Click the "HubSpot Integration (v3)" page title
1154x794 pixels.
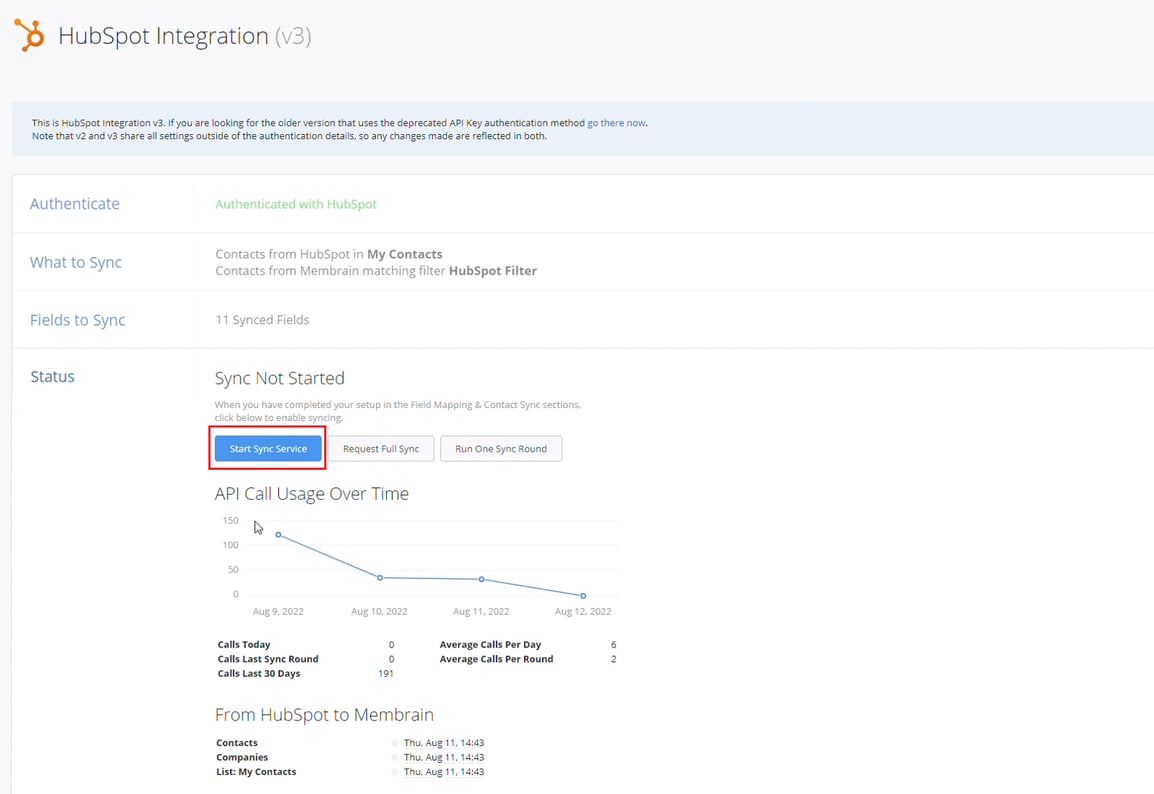(x=185, y=36)
